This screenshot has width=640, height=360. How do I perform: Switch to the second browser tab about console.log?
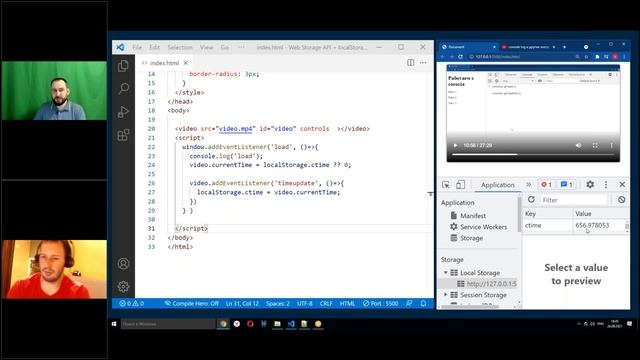point(528,47)
